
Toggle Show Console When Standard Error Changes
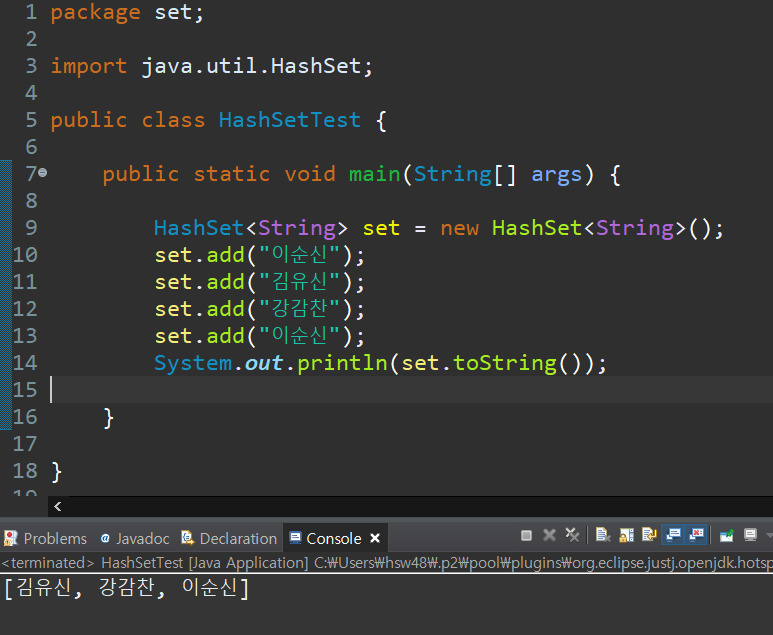(696, 535)
